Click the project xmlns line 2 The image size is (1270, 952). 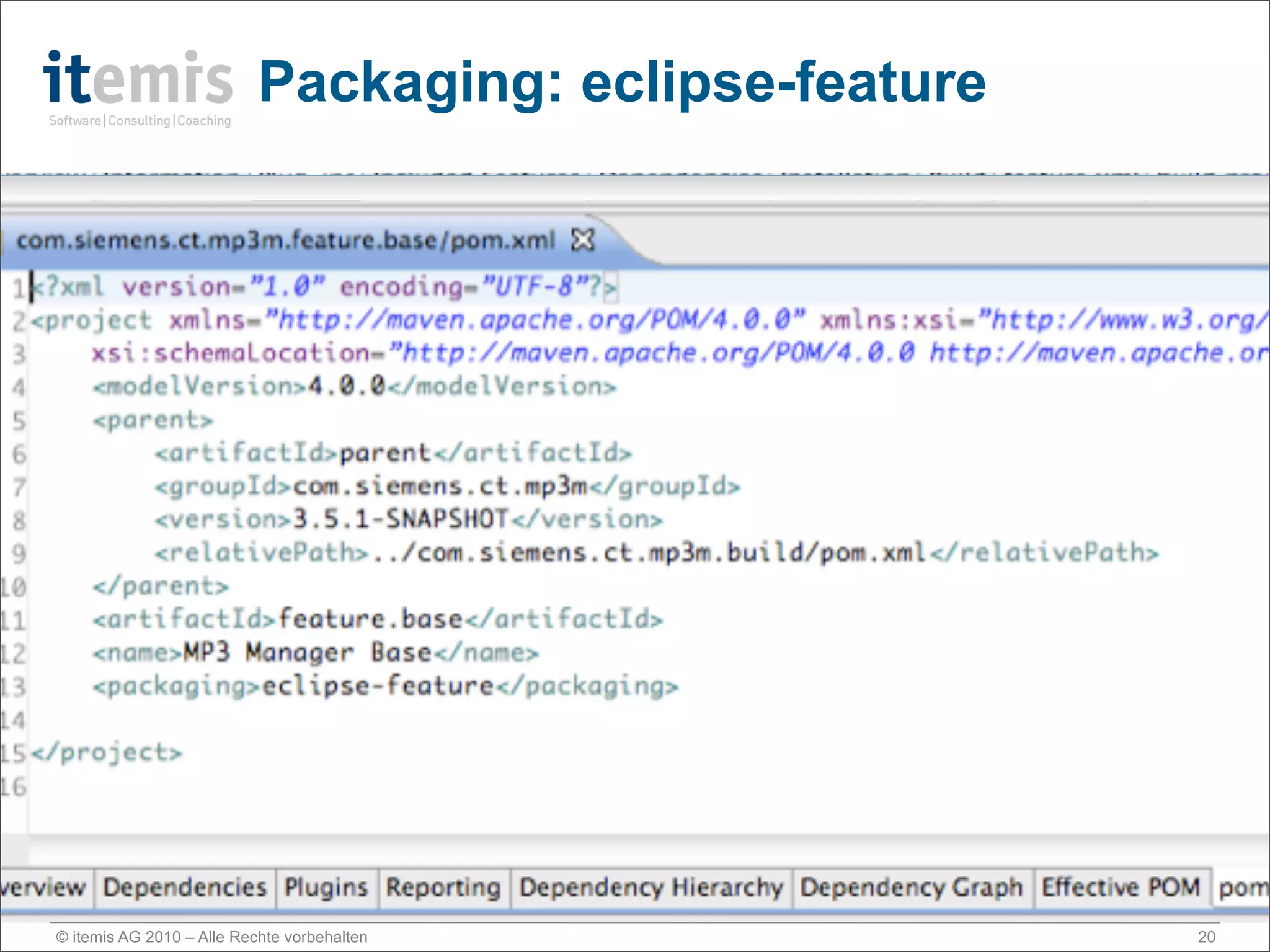coord(650,320)
